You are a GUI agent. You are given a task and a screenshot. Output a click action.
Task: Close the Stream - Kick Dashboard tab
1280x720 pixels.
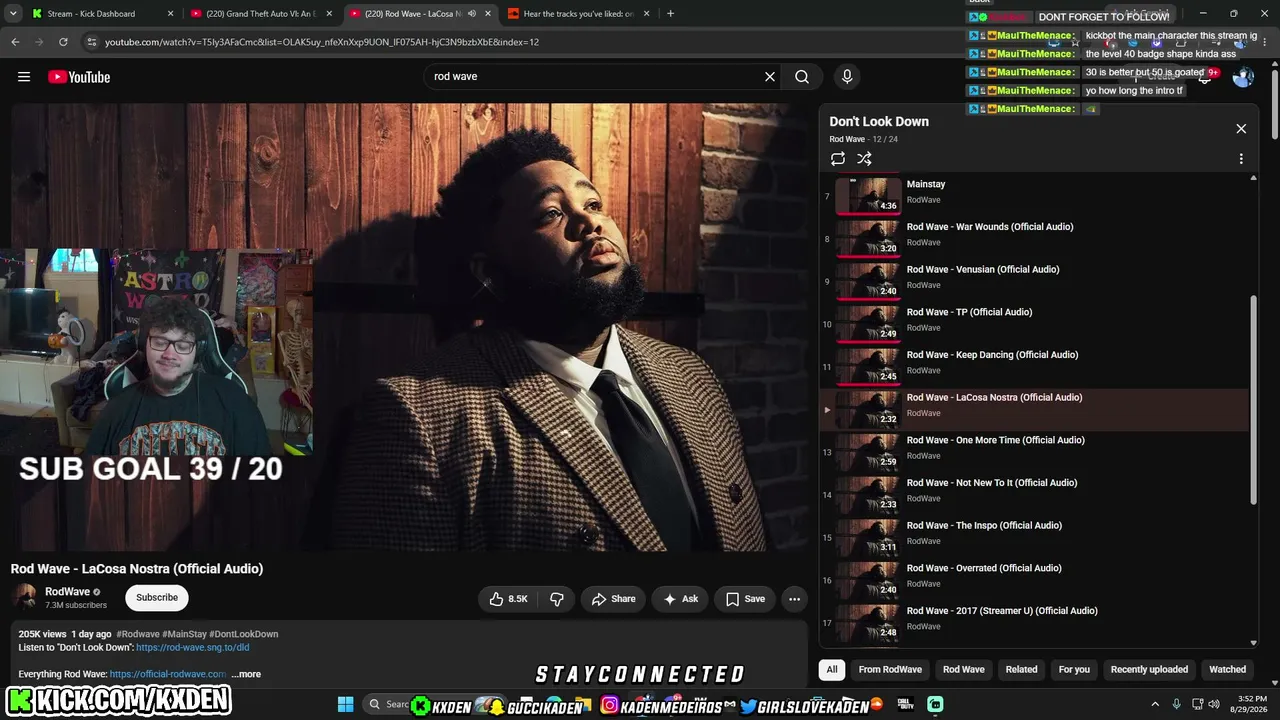(170, 14)
